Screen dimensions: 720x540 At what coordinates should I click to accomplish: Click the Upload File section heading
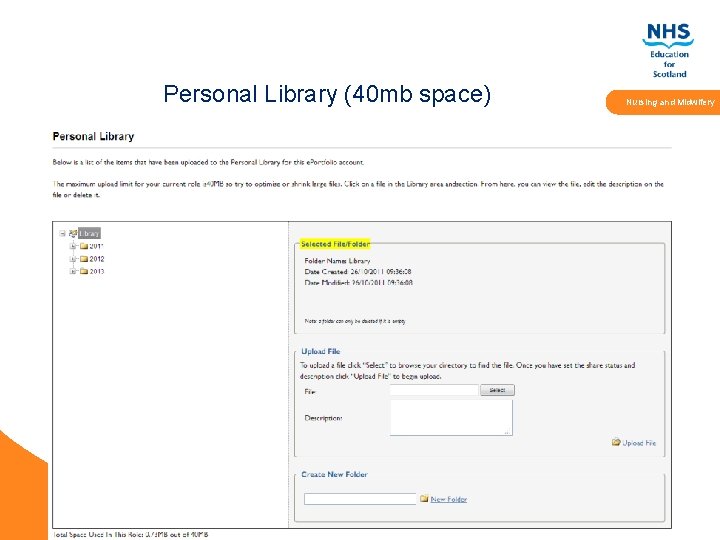tap(321, 351)
